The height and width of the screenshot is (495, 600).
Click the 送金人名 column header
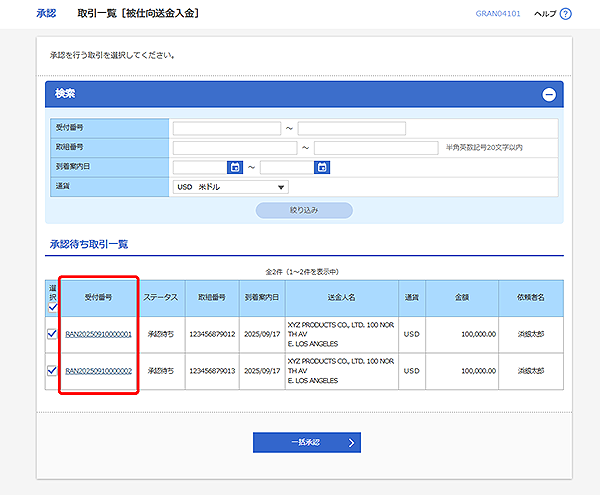(342, 297)
